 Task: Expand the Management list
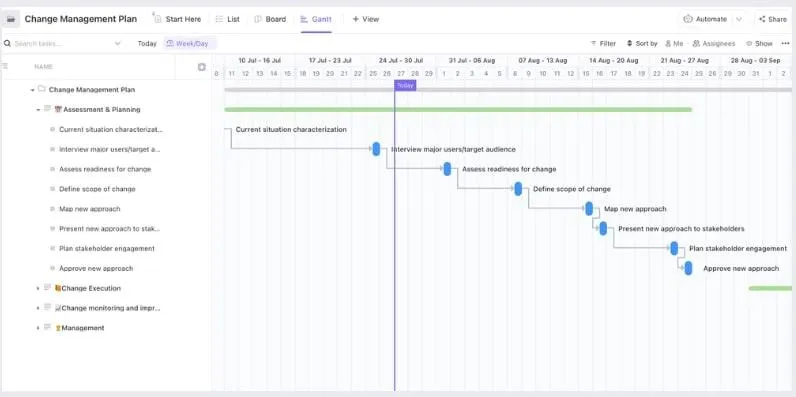coord(38,328)
